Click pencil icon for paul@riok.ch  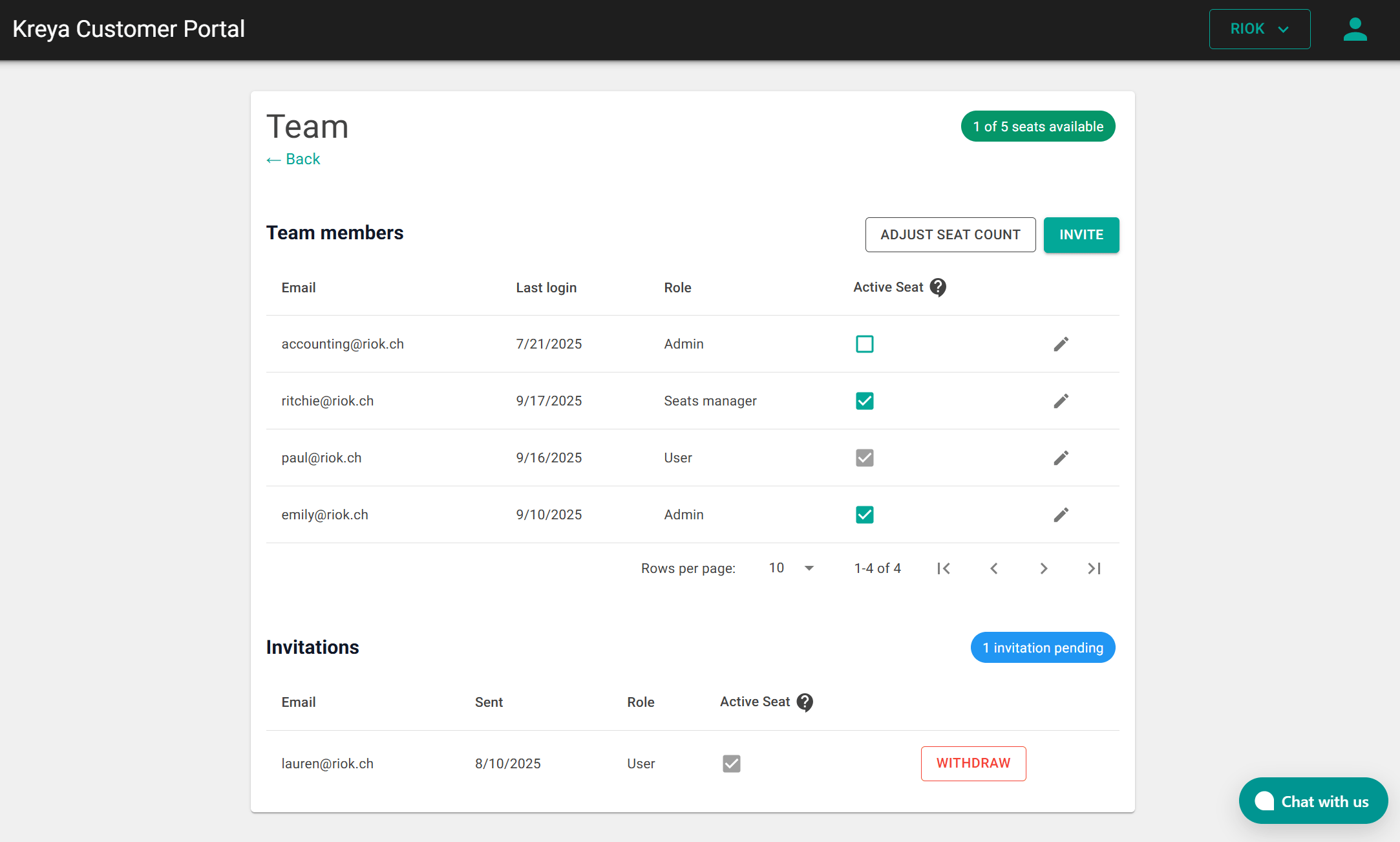click(1061, 458)
